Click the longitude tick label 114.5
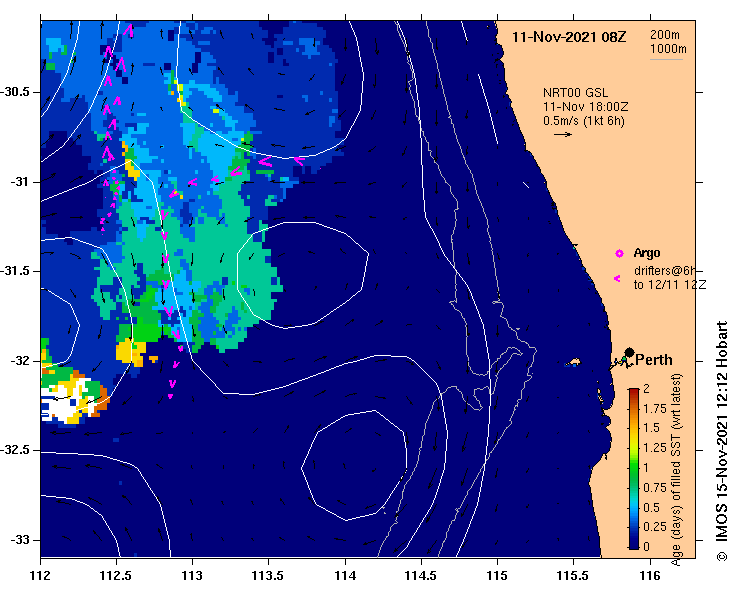Image resolution: width=739 pixels, height=592 pixels. pos(421,576)
